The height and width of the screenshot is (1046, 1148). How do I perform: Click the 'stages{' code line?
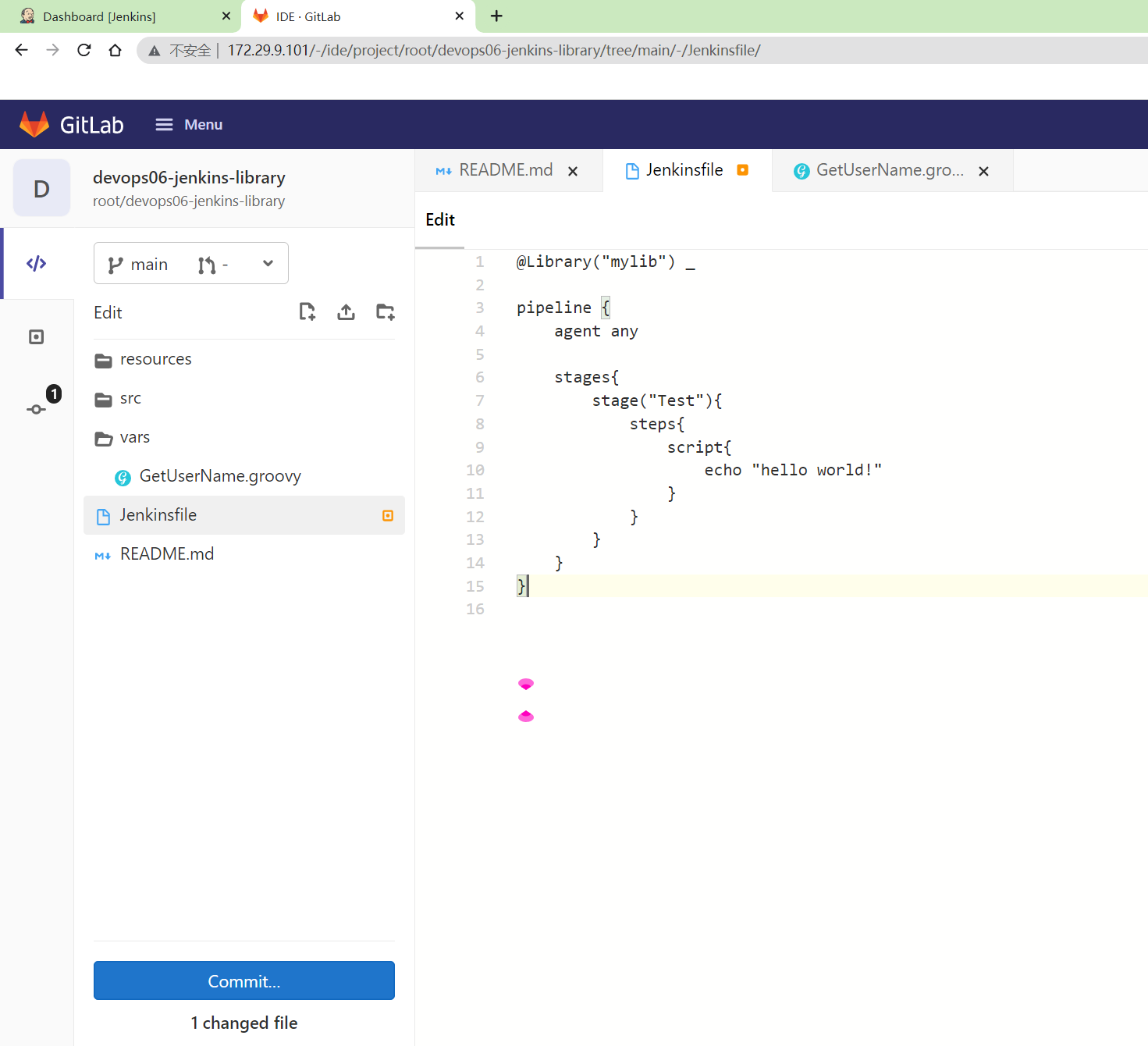(587, 377)
